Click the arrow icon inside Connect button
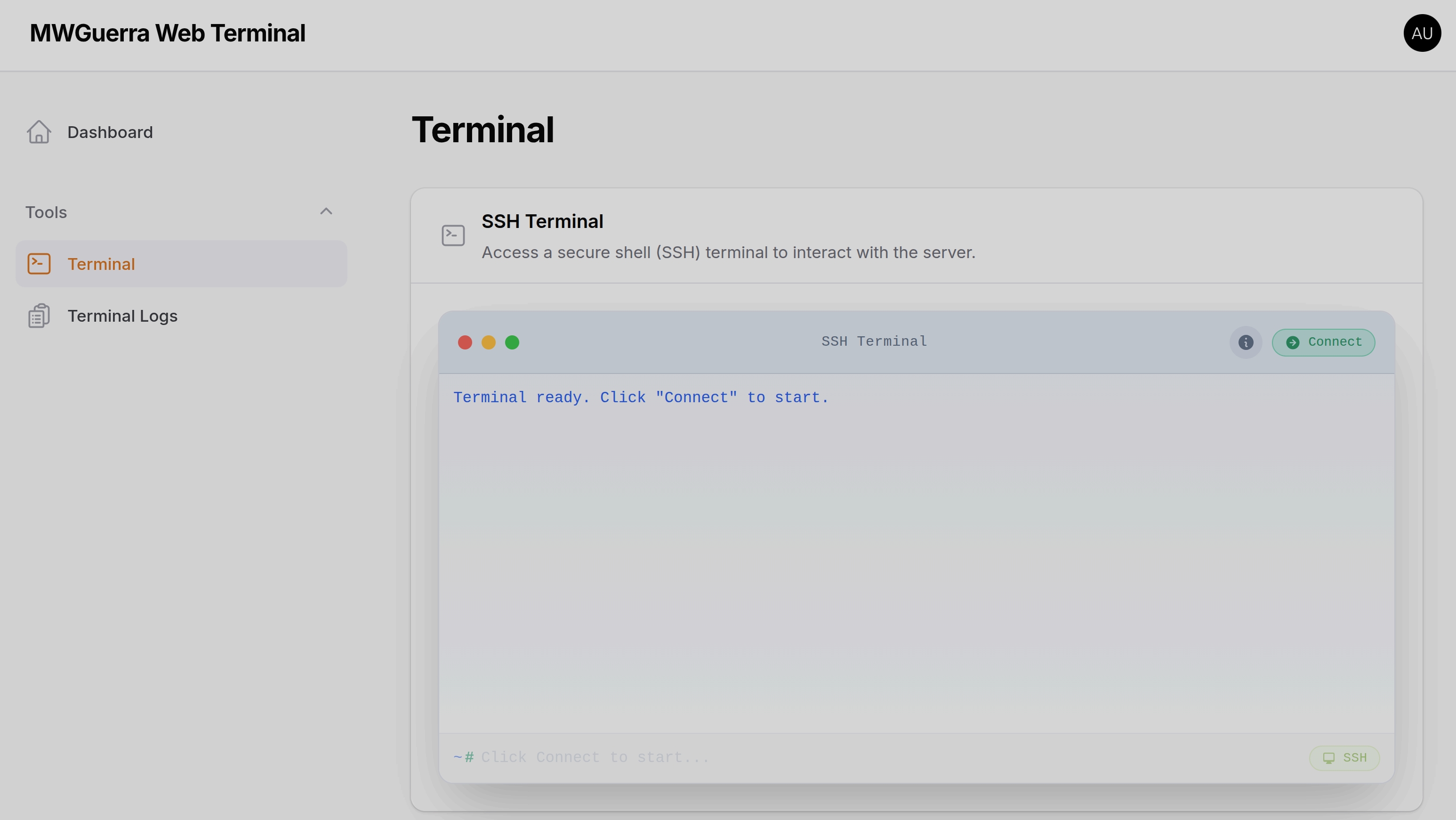1456x820 pixels. (1293, 343)
